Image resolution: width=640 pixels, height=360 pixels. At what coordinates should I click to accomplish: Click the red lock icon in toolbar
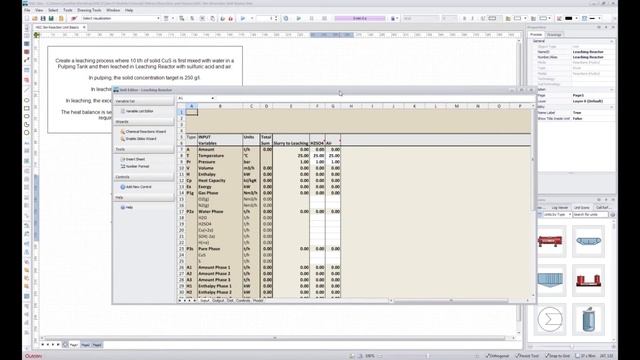pyautogui.click(x=231, y=18)
